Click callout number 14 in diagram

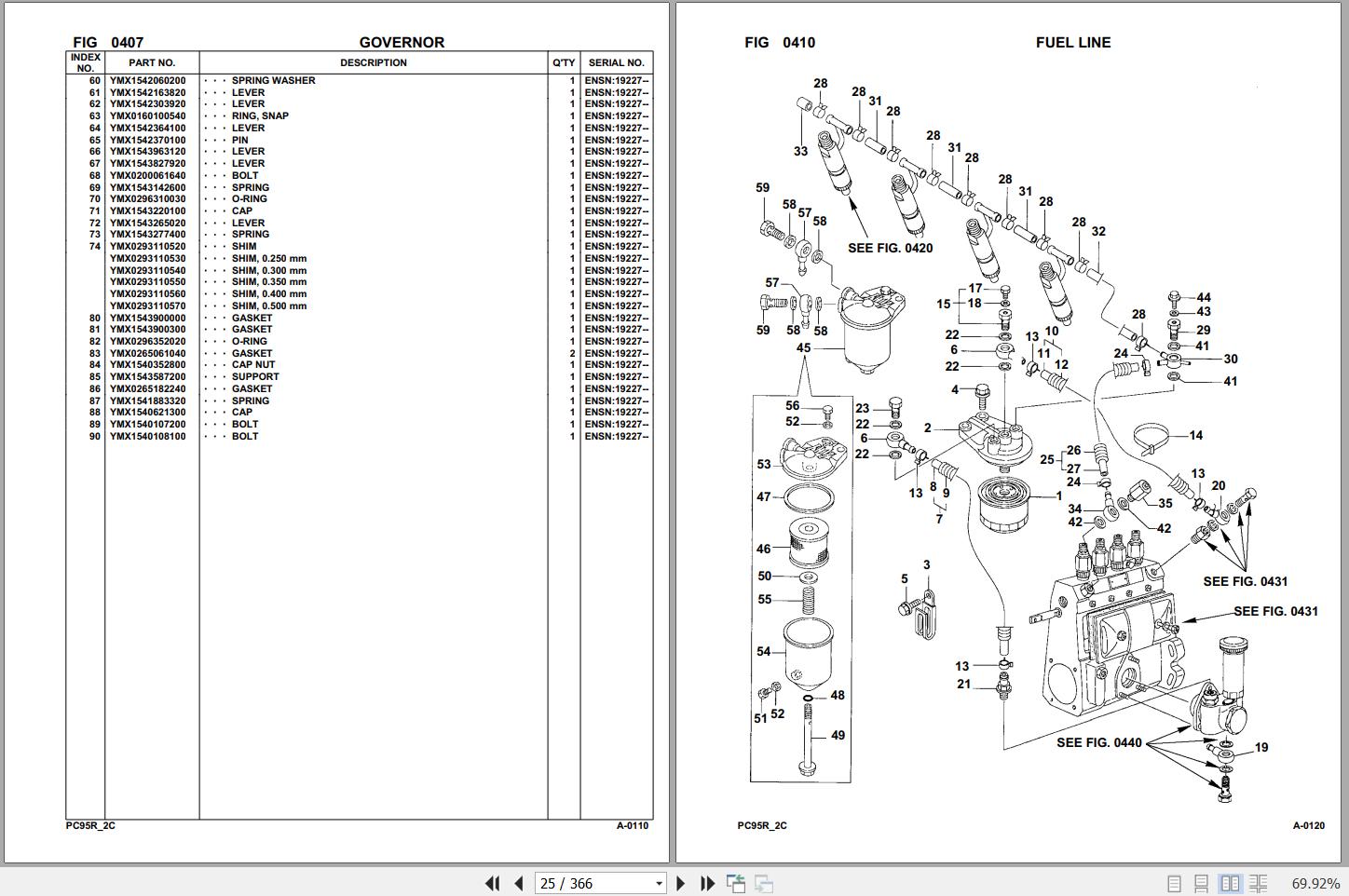click(1196, 435)
